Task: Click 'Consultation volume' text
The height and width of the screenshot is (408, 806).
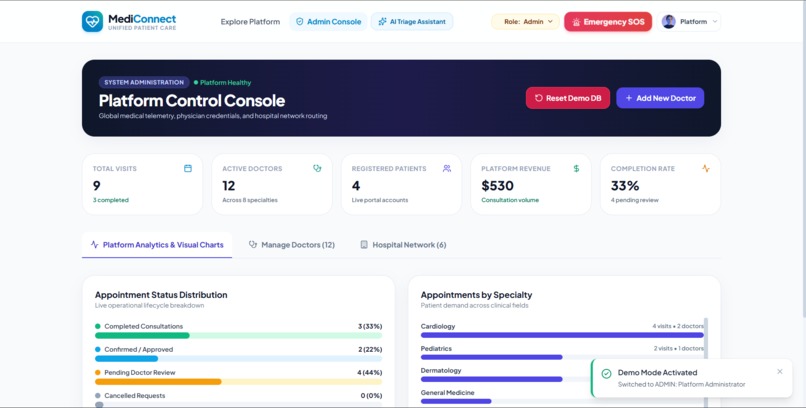Action: pos(510,200)
